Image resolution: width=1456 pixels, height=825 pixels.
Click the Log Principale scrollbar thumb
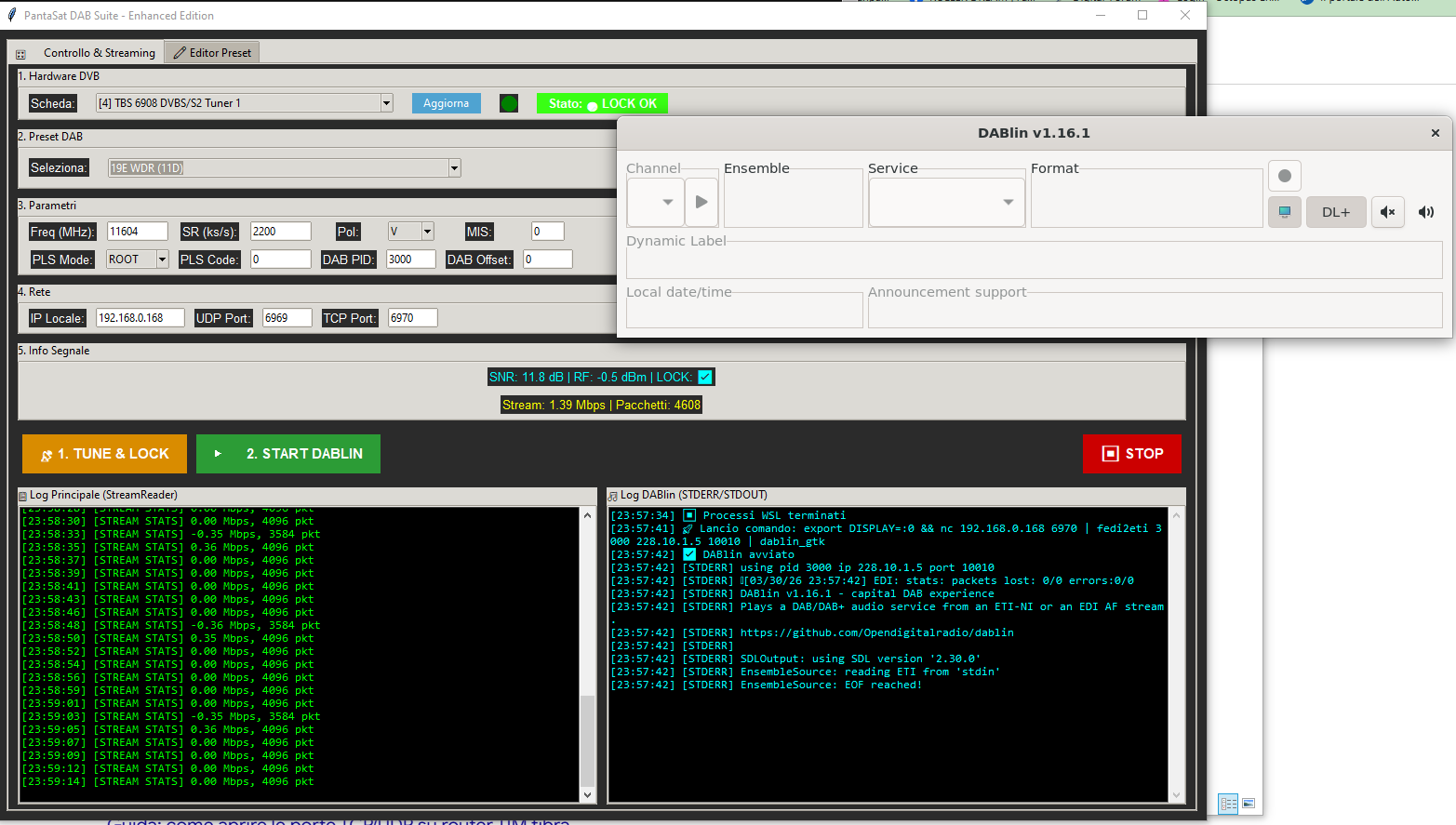tap(587, 741)
